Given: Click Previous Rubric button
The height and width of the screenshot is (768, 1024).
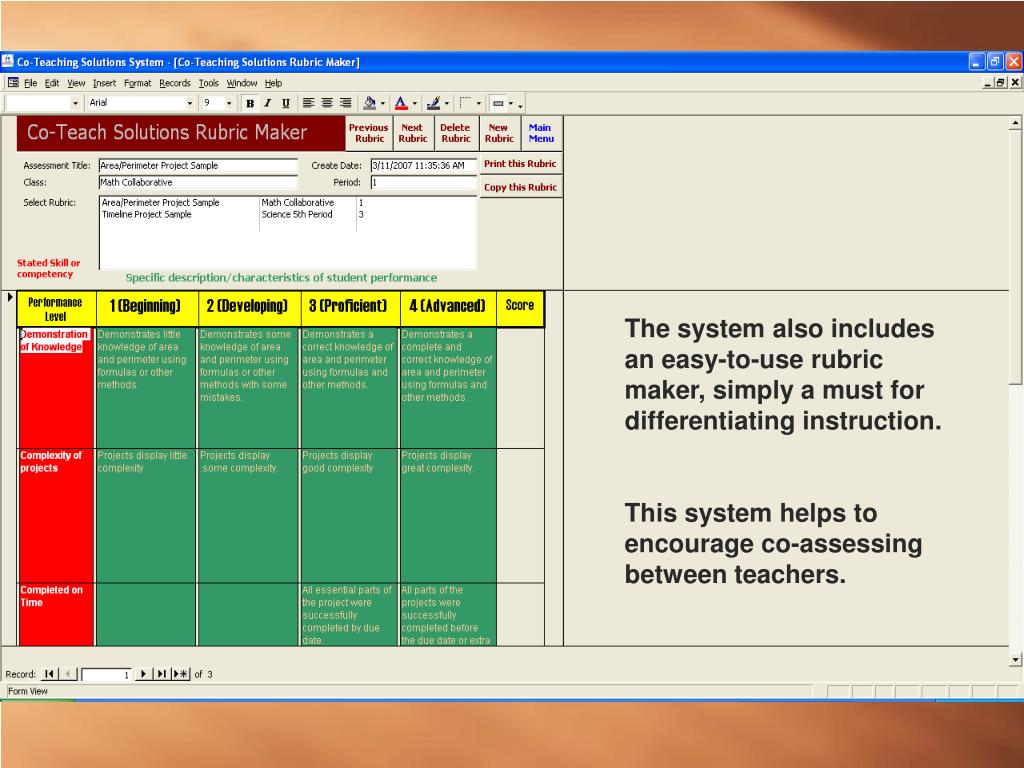Looking at the screenshot, I should pyautogui.click(x=369, y=133).
